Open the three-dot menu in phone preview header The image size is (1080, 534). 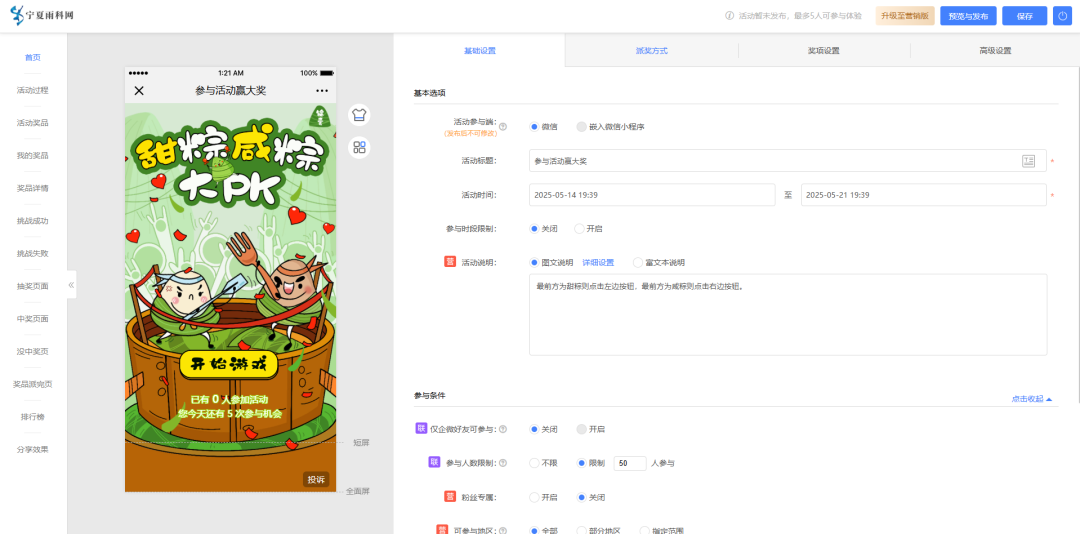point(322,91)
